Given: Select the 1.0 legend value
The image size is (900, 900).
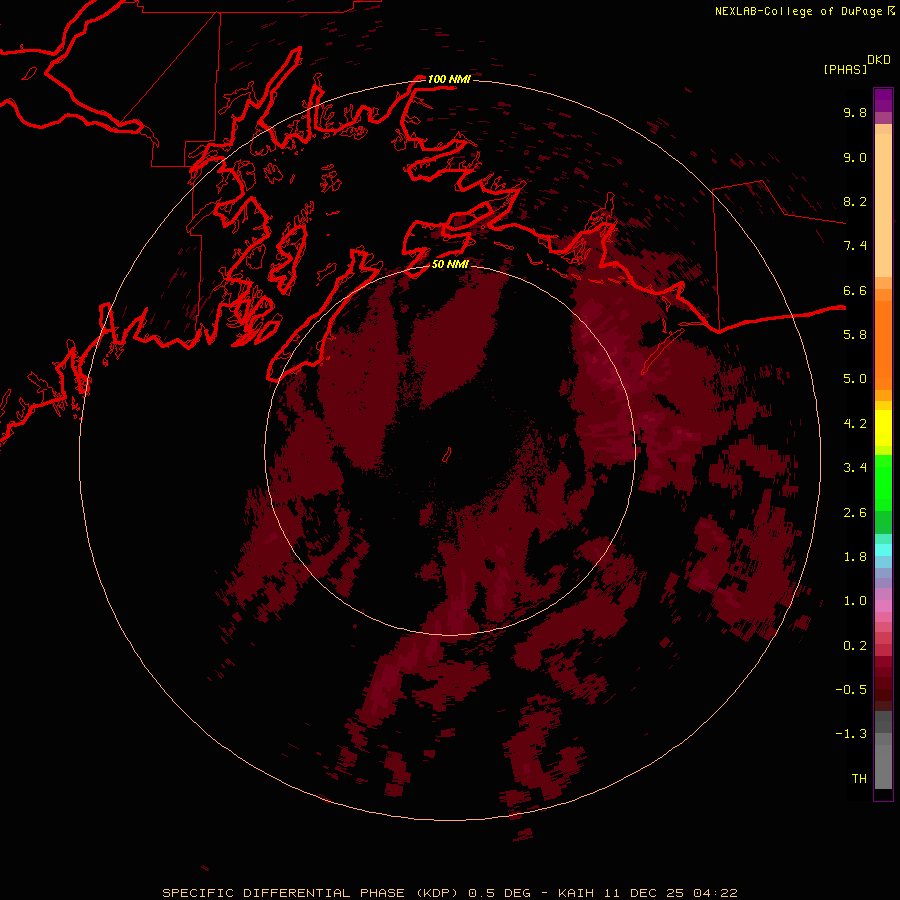Looking at the screenshot, I should [855, 601].
